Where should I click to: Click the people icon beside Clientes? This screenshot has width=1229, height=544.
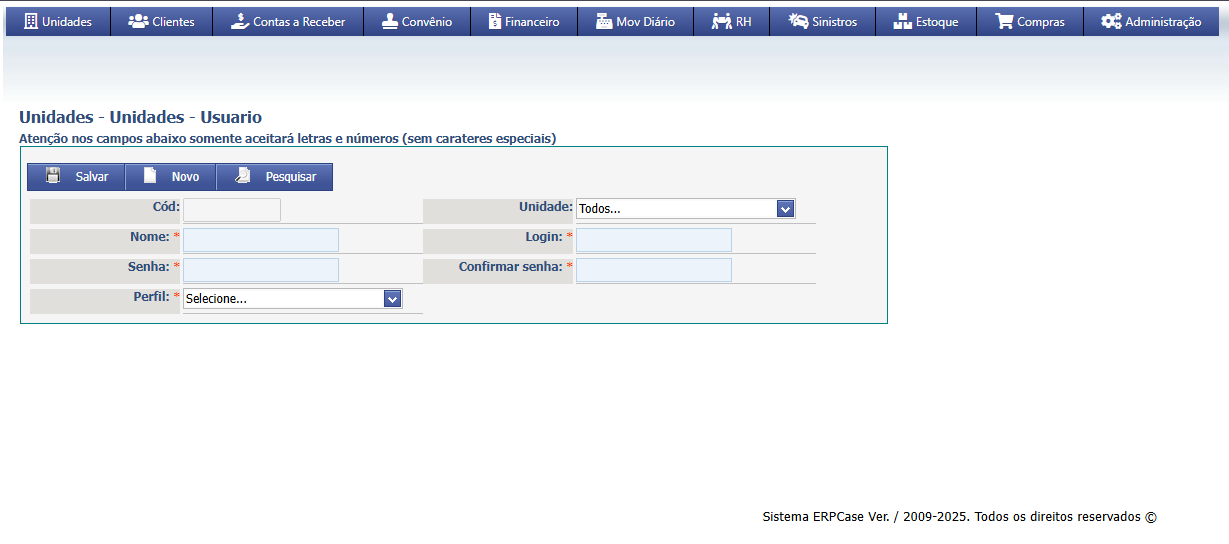(138, 21)
